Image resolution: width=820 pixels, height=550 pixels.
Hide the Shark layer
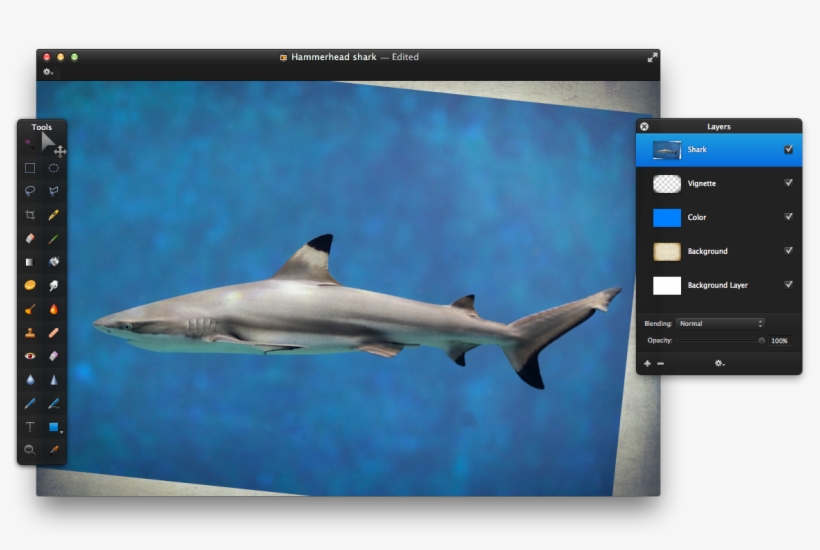click(x=788, y=149)
